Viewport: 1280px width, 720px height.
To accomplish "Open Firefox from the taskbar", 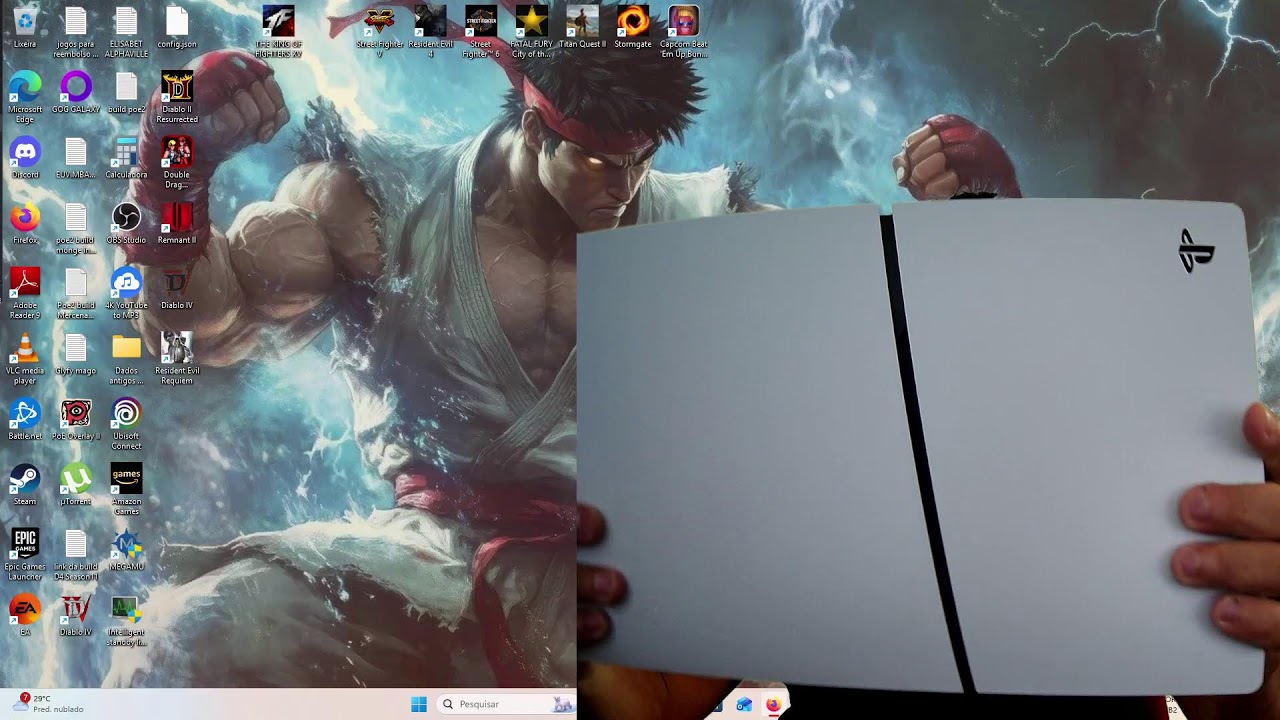I will [x=773, y=705].
